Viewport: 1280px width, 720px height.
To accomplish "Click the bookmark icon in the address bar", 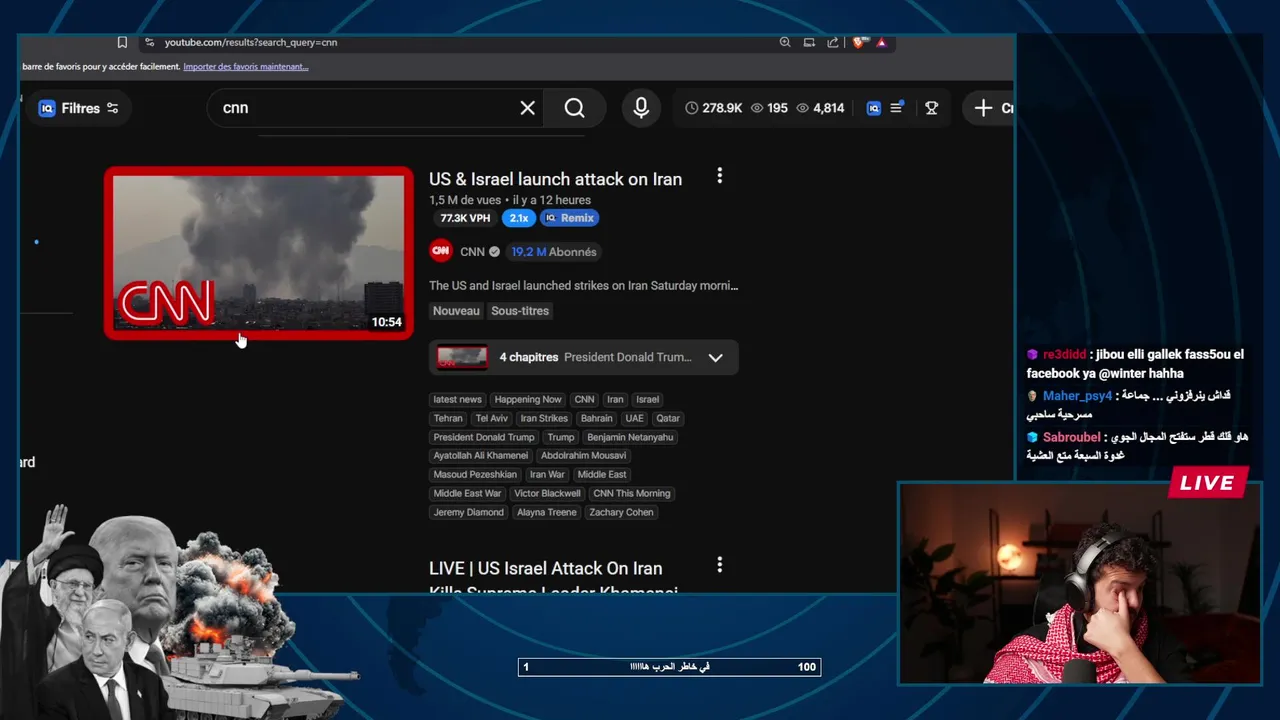I will (122, 42).
